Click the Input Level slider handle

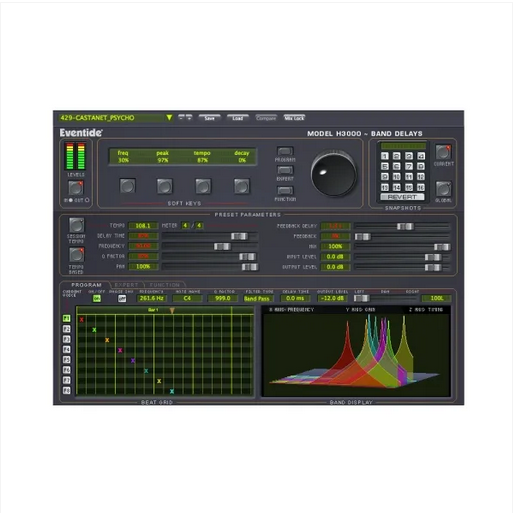433,257
